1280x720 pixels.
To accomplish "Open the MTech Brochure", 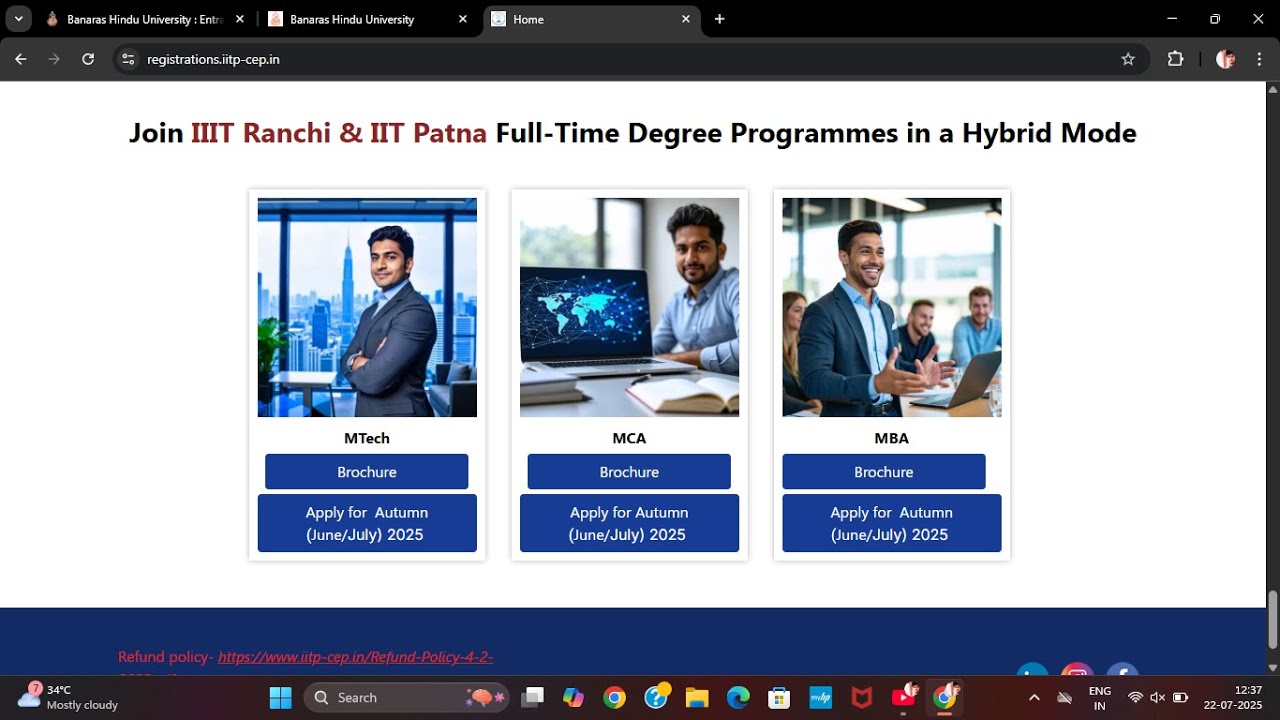I will click(367, 472).
